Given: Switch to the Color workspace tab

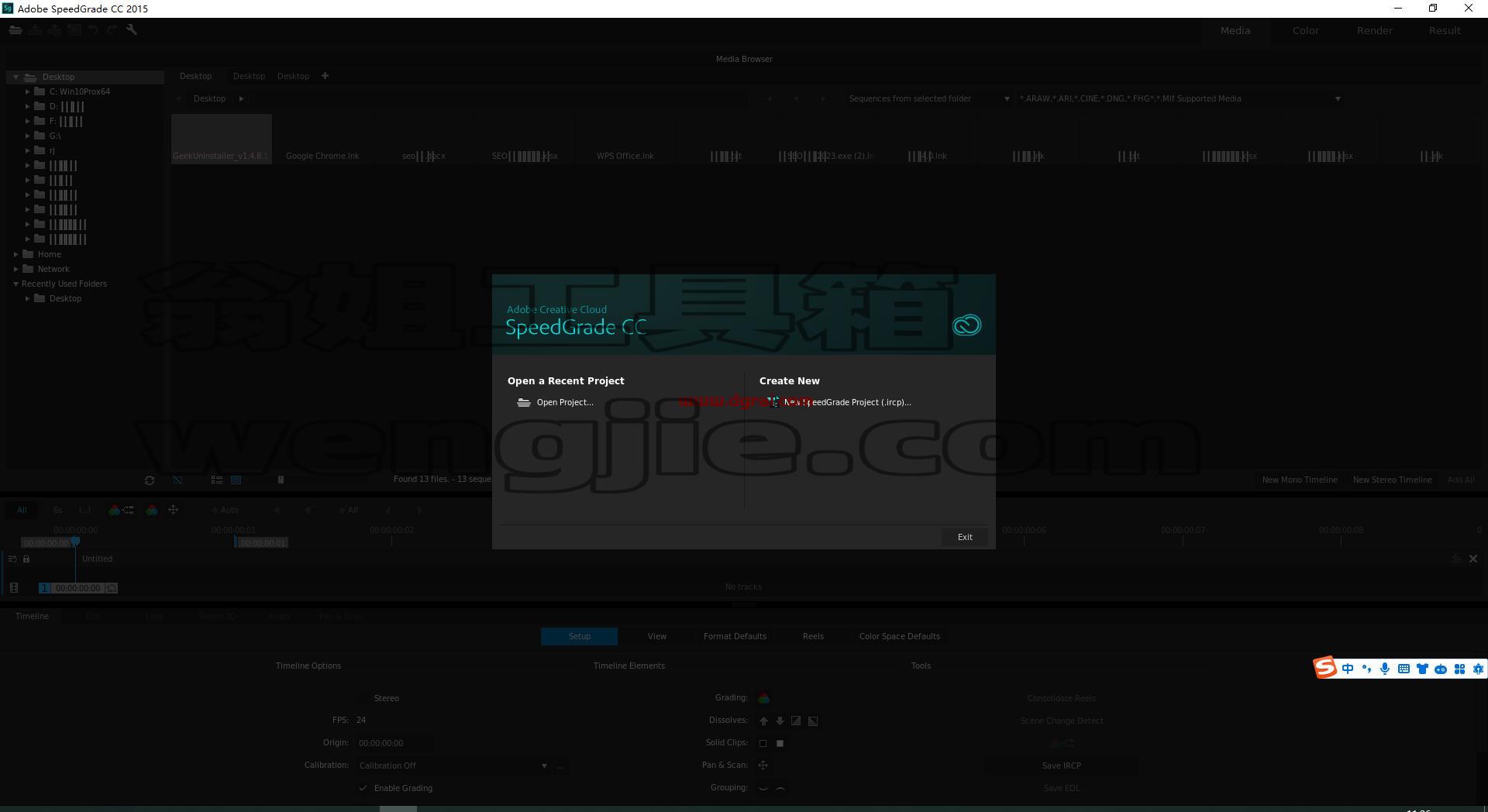Looking at the screenshot, I should tap(1305, 30).
